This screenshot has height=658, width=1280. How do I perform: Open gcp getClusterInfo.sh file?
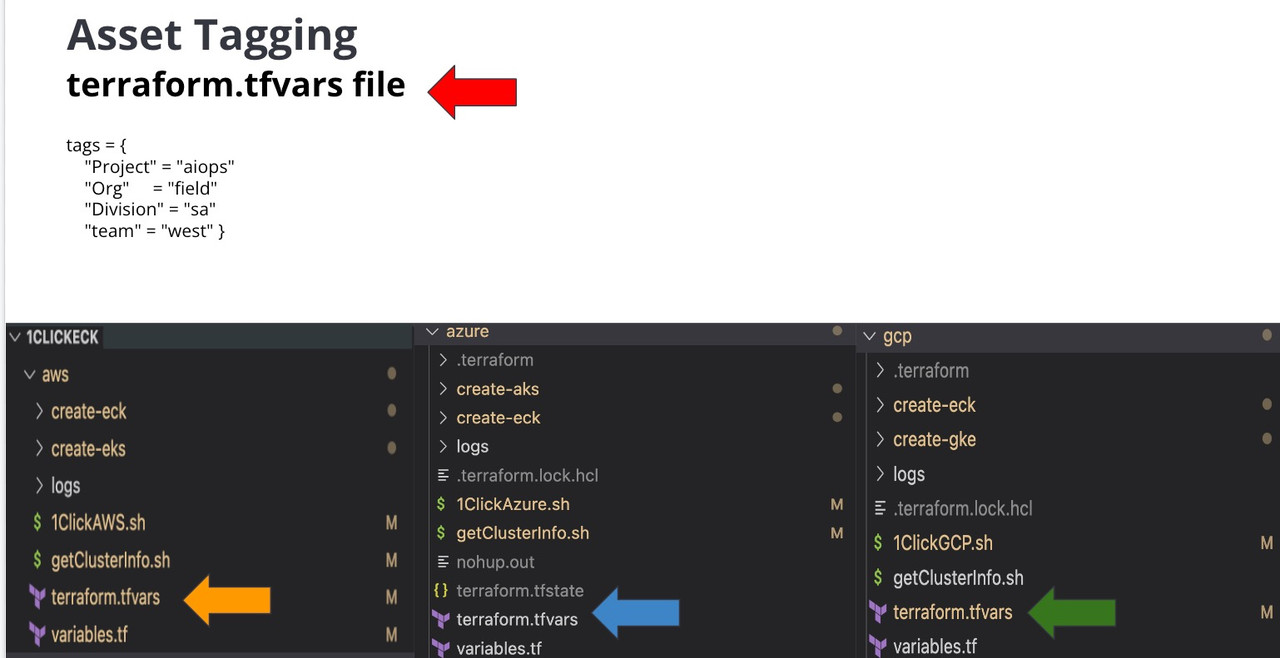(958, 577)
